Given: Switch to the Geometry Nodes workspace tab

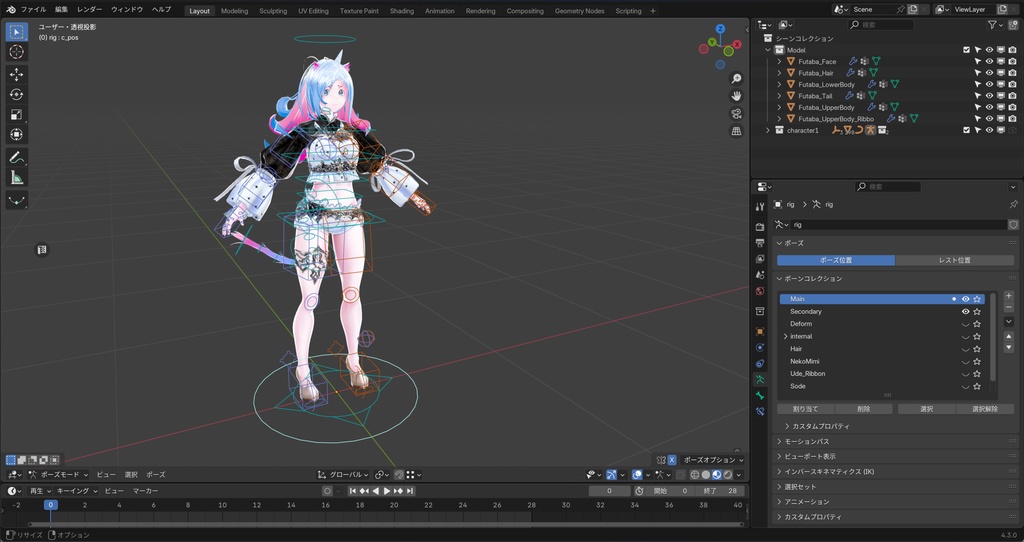Looking at the screenshot, I should tap(579, 11).
